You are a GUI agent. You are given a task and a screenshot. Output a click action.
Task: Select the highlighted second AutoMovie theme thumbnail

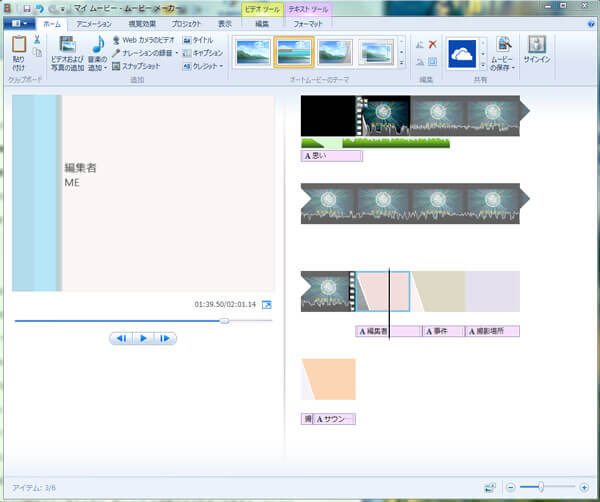tap(294, 52)
